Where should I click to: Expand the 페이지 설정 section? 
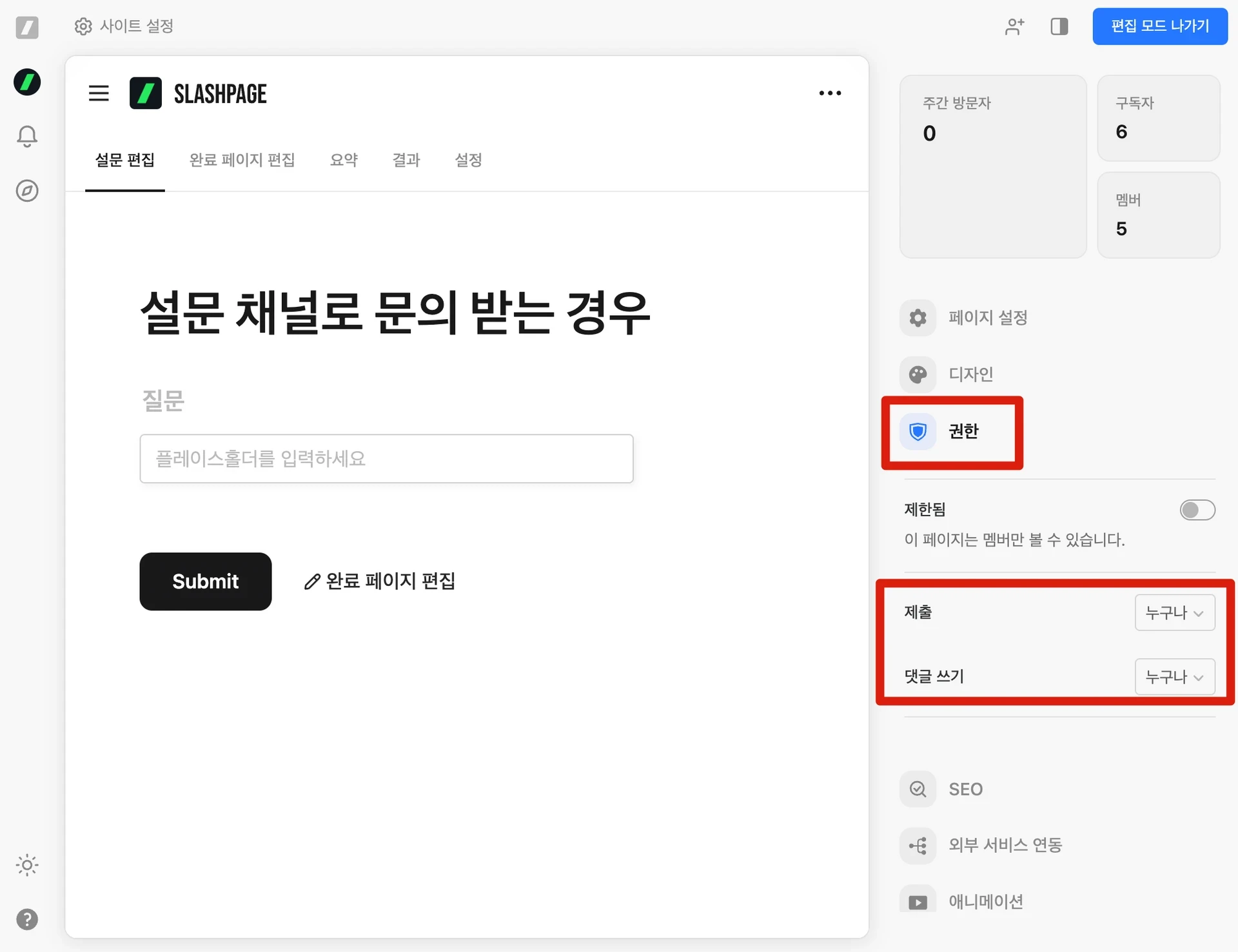pyautogui.click(x=987, y=318)
